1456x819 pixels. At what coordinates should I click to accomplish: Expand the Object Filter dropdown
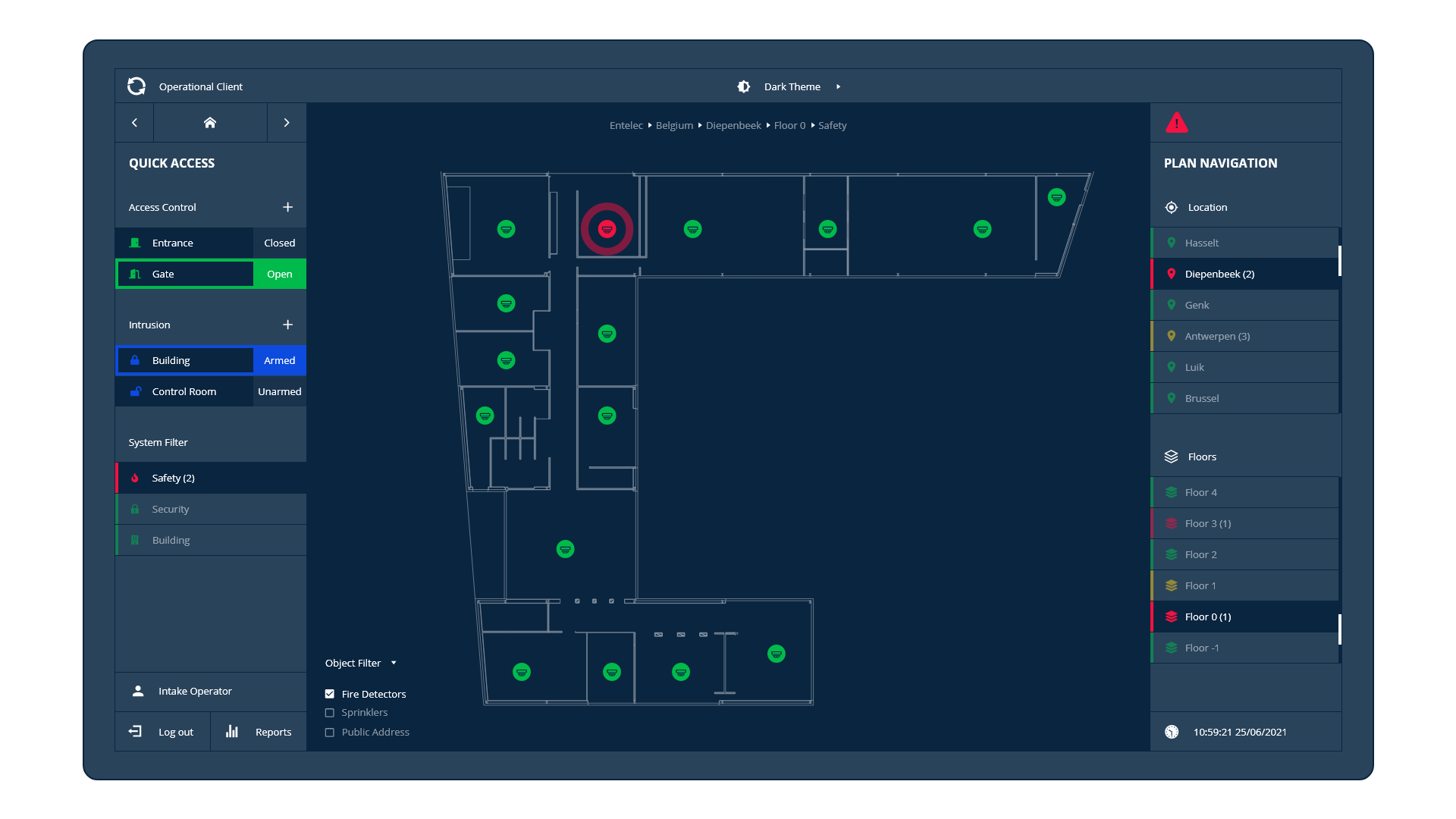(361, 663)
